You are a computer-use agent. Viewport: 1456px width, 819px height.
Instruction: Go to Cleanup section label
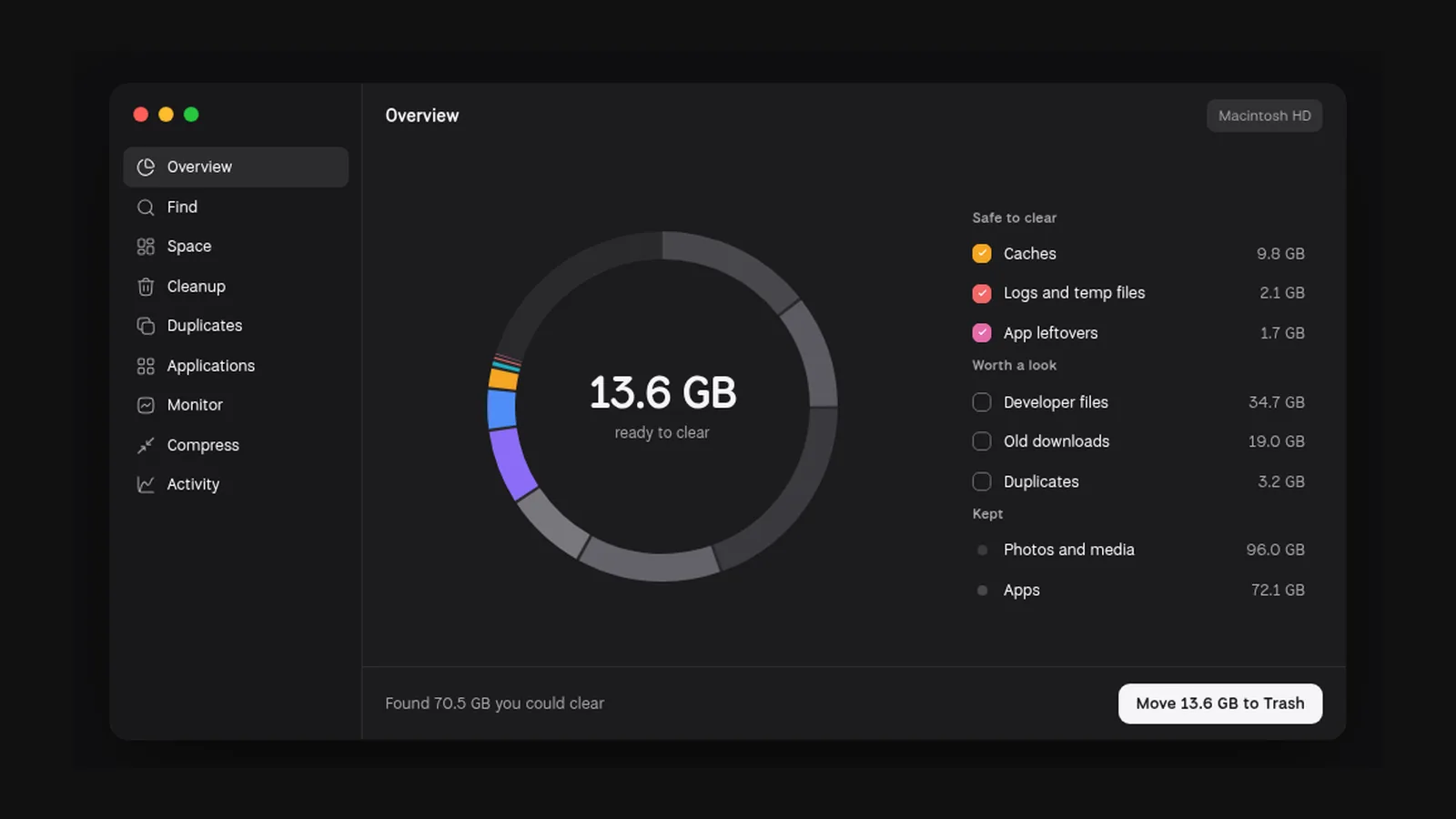click(x=196, y=287)
